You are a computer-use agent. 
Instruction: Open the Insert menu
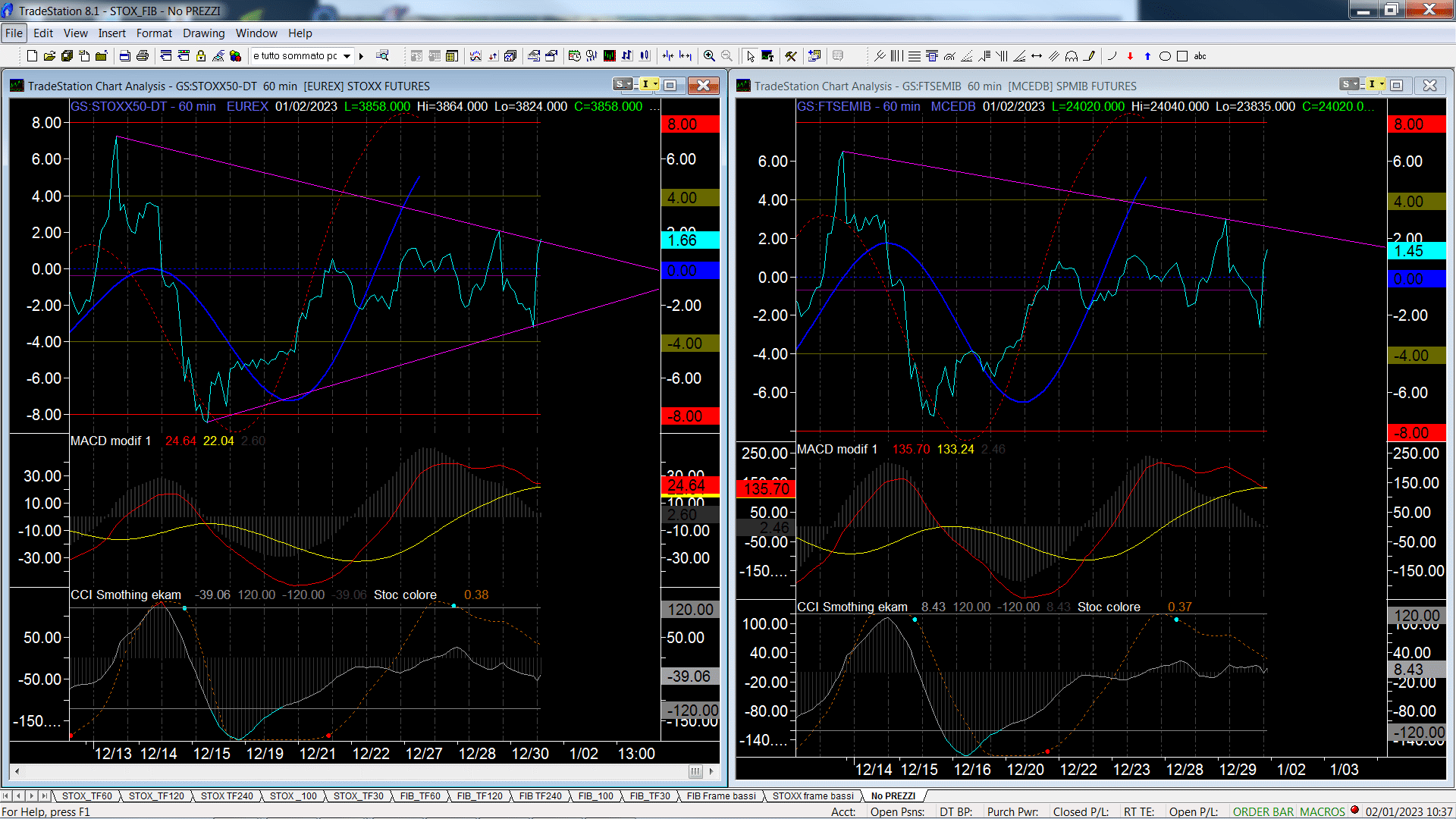(x=112, y=33)
